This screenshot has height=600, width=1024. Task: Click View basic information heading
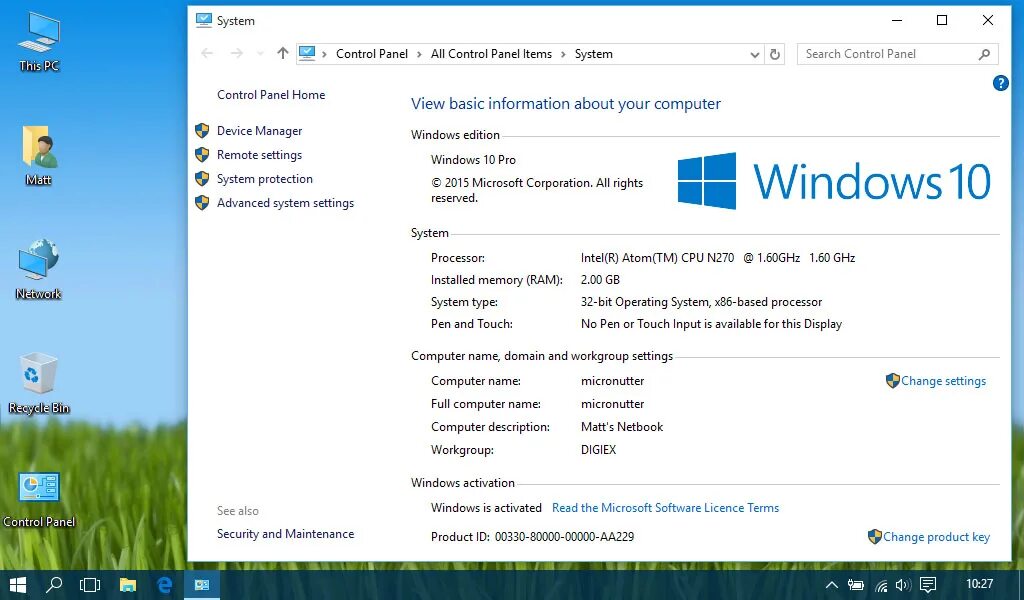tap(566, 104)
